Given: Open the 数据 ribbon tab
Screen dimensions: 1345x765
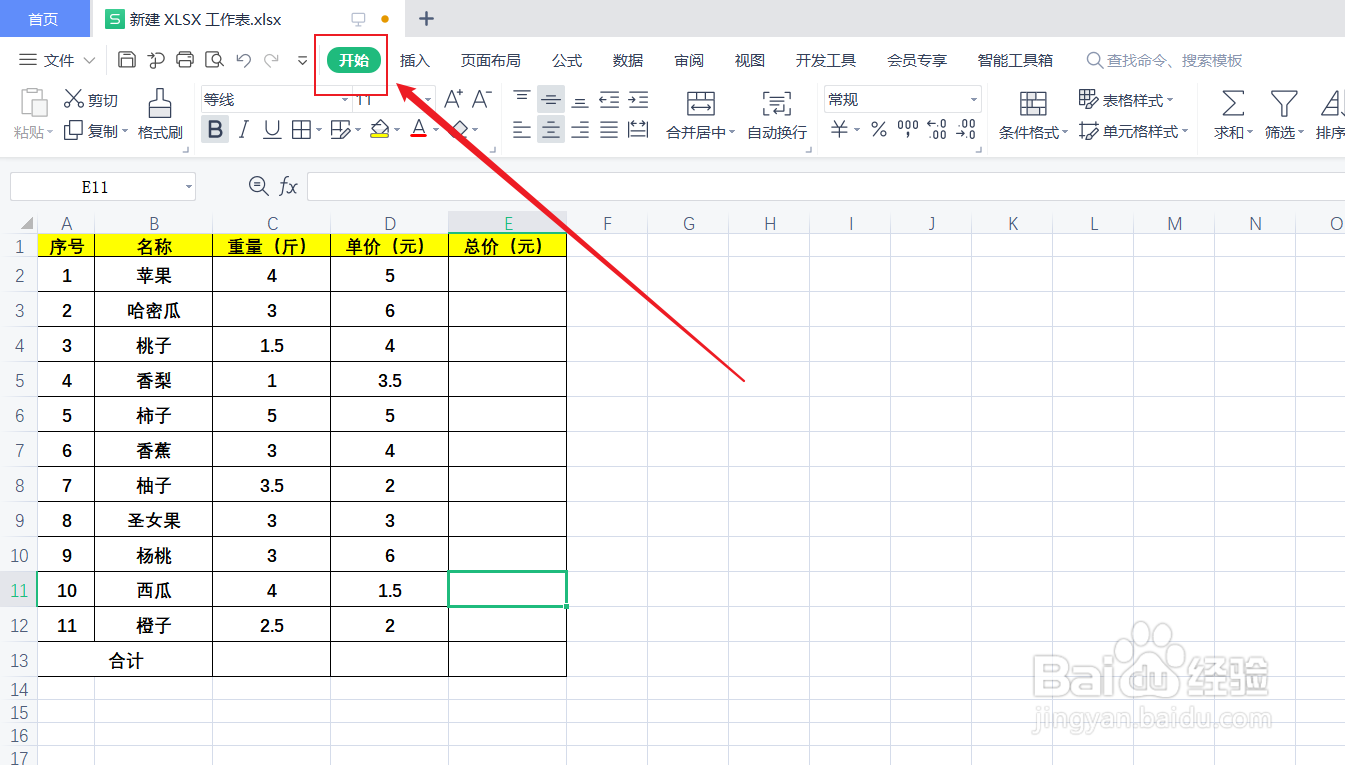Looking at the screenshot, I should click(627, 60).
